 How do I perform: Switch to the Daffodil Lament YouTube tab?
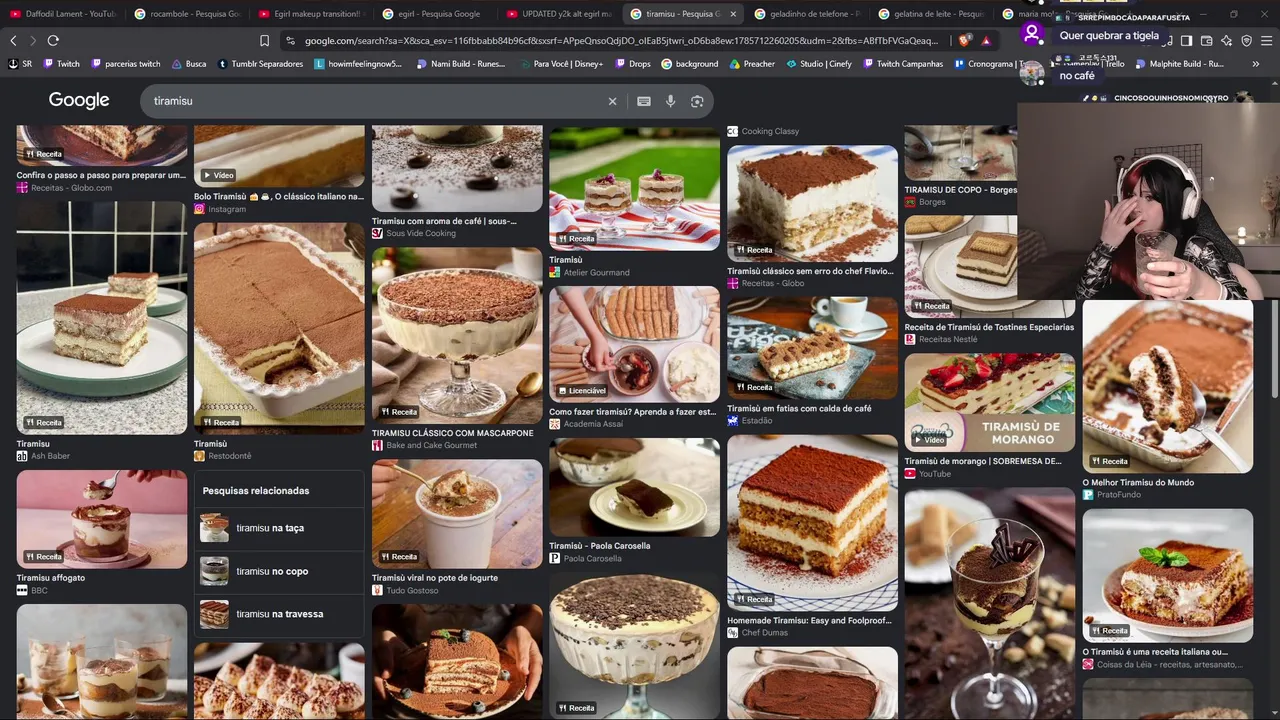62,14
